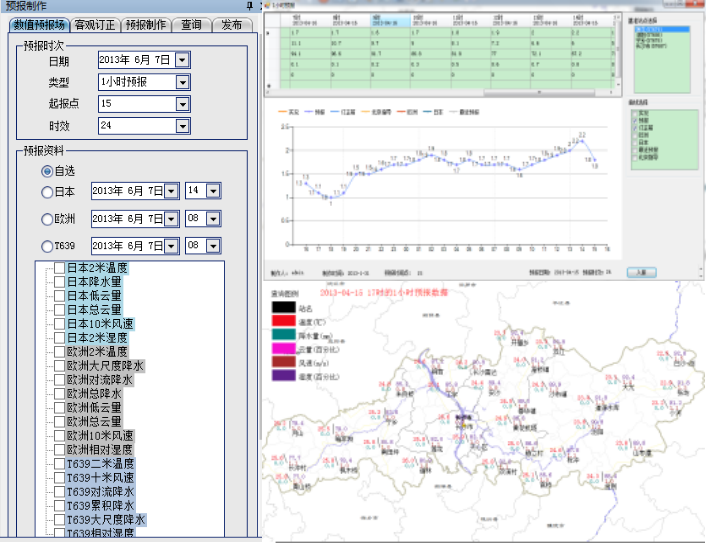This screenshot has height=543, width=706.
Task: Tick the T639十米风速 checkbox
Action: [x=60, y=478]
